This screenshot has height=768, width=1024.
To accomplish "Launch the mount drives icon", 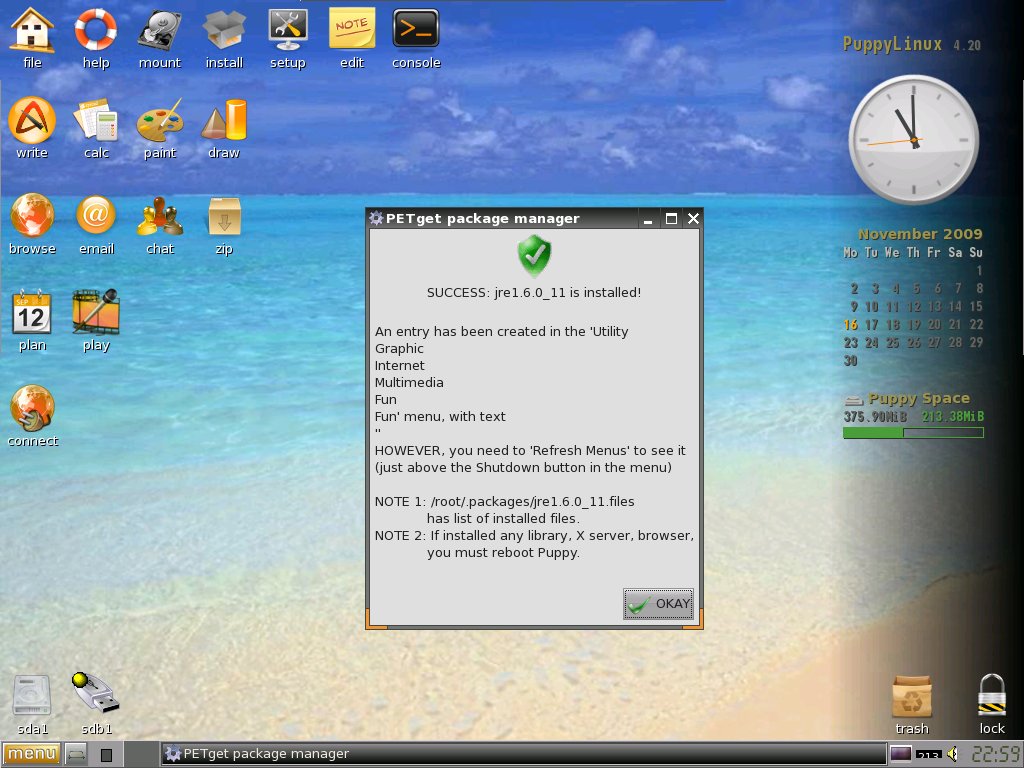I will pyautogui.click(x=159, y=30).
